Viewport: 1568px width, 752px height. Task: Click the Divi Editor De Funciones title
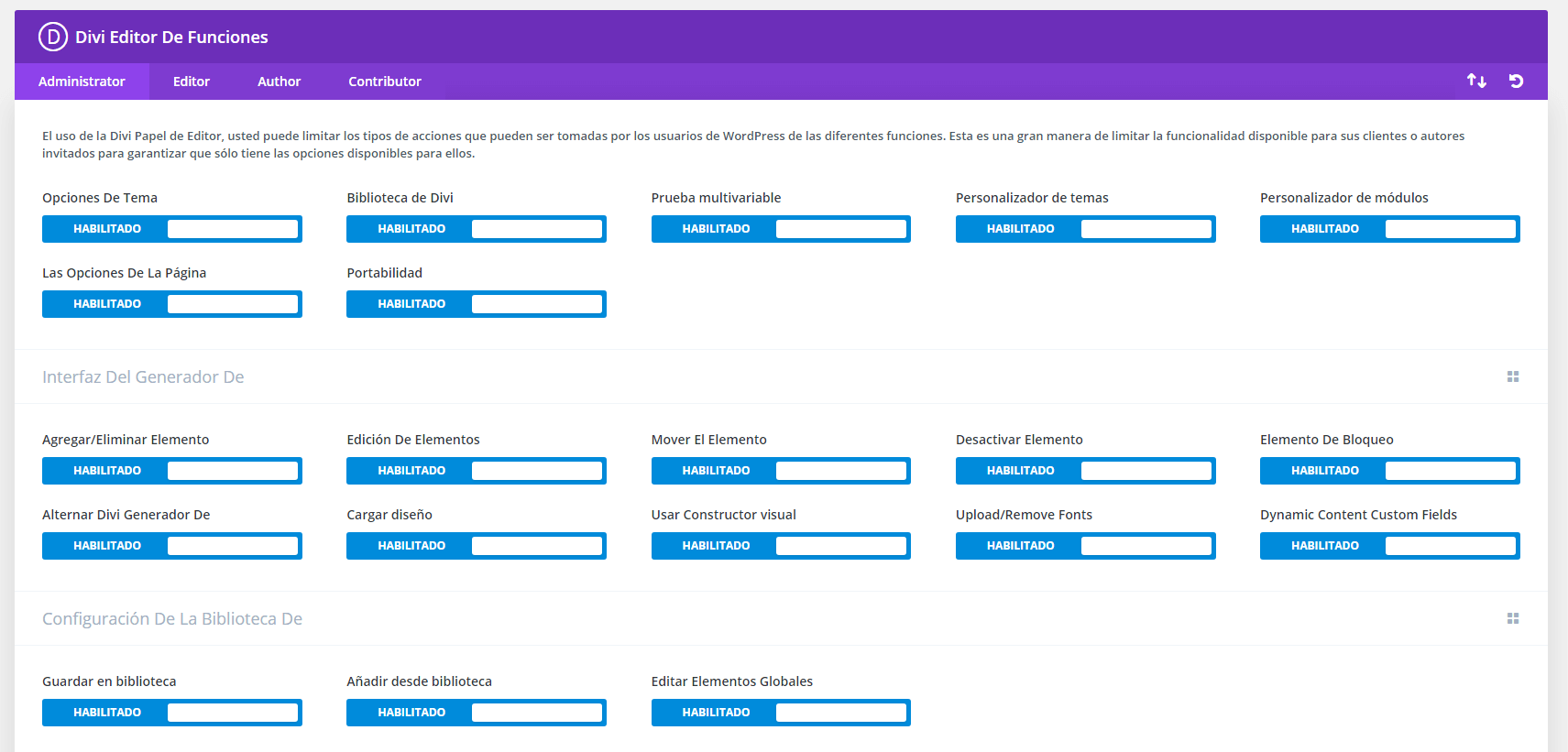171,37
